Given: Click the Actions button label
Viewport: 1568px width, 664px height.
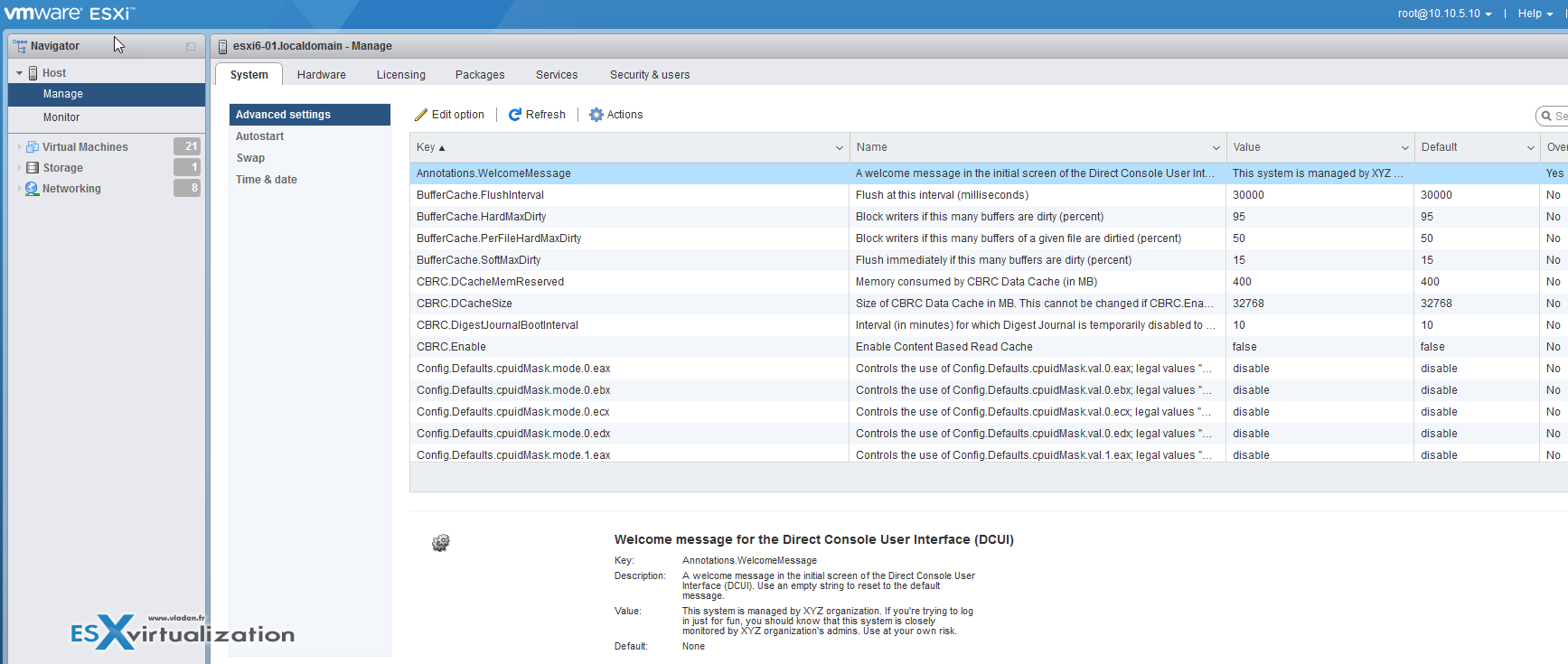Looking at the screenshot, I should click(624, 115).
